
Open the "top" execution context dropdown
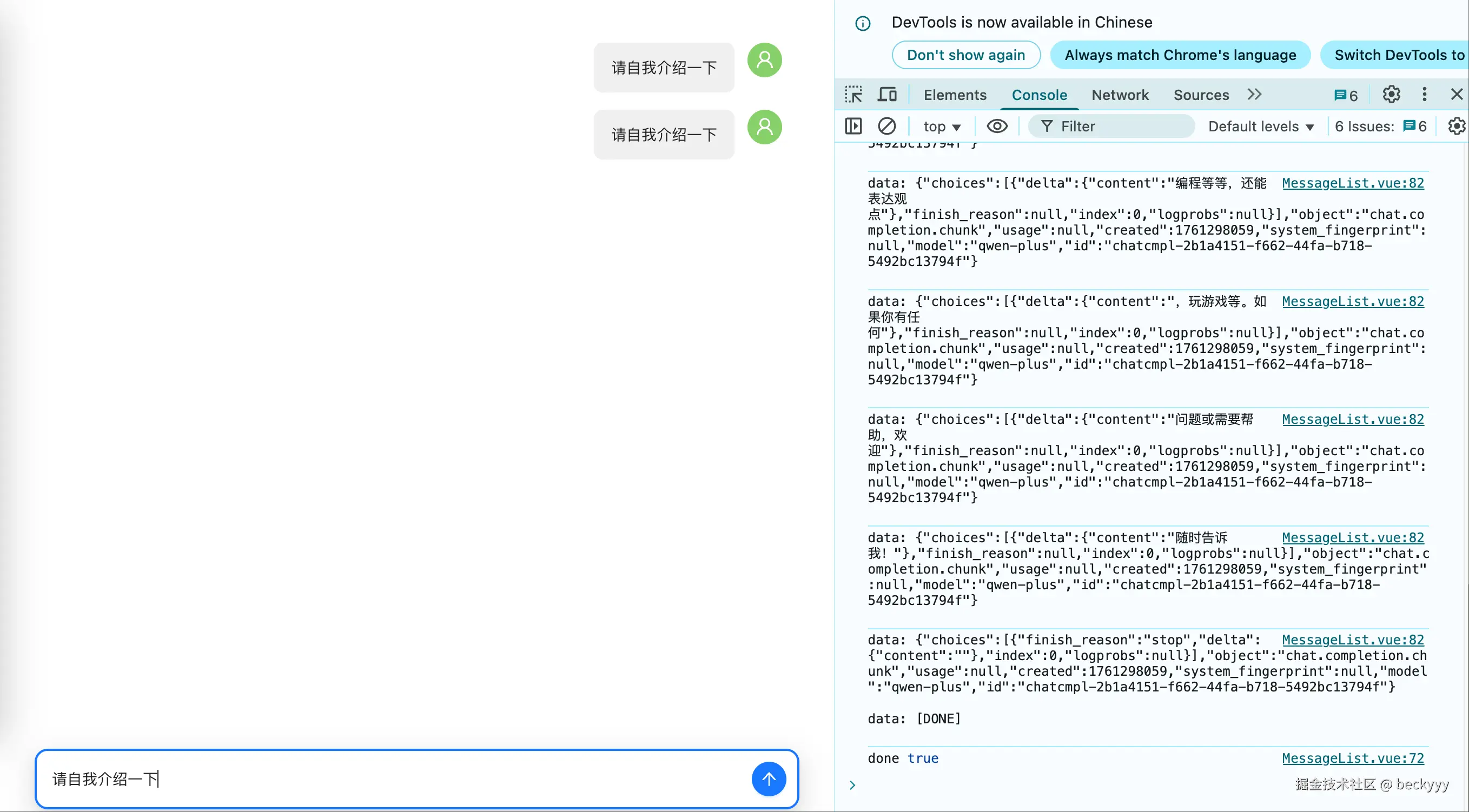[941, 126]
